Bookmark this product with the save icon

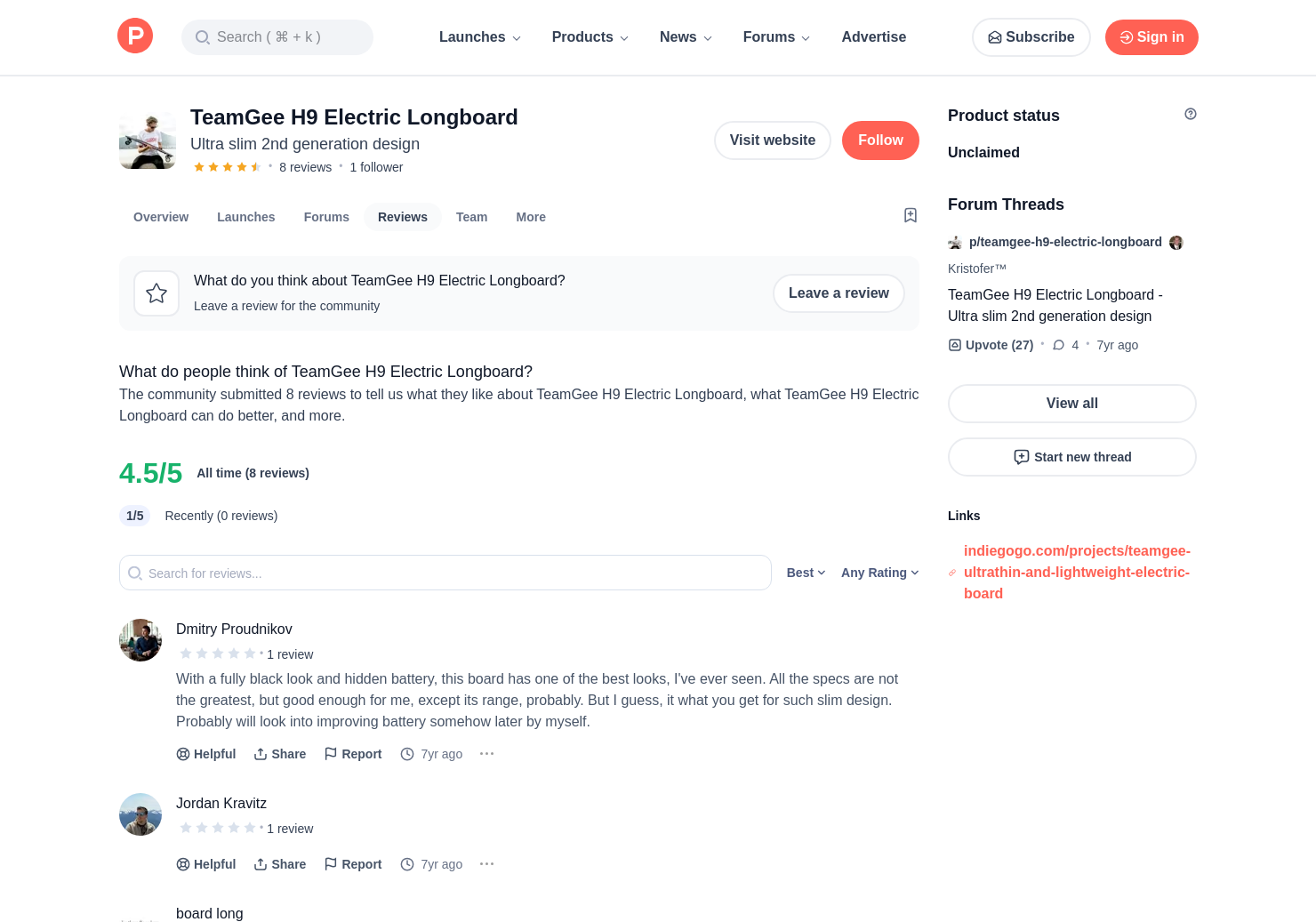pos(910,216)
